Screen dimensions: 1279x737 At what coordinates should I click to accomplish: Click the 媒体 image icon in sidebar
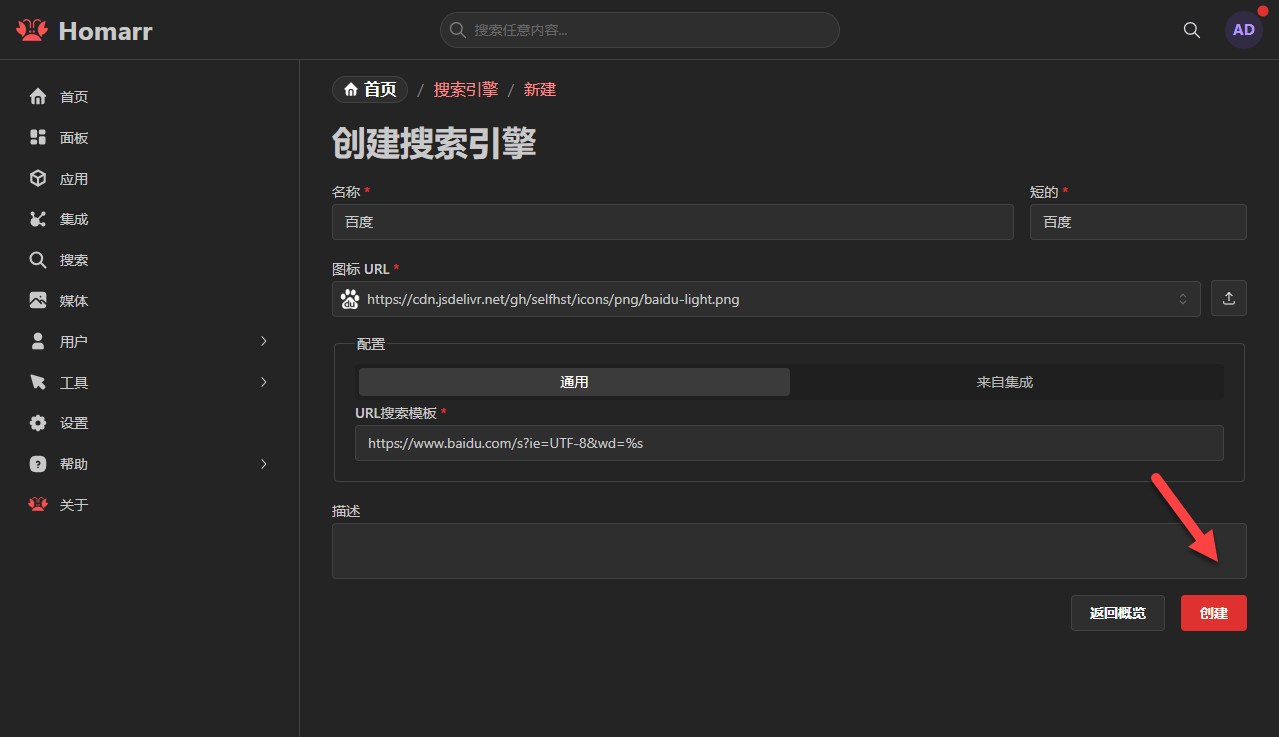coord(38,301)
